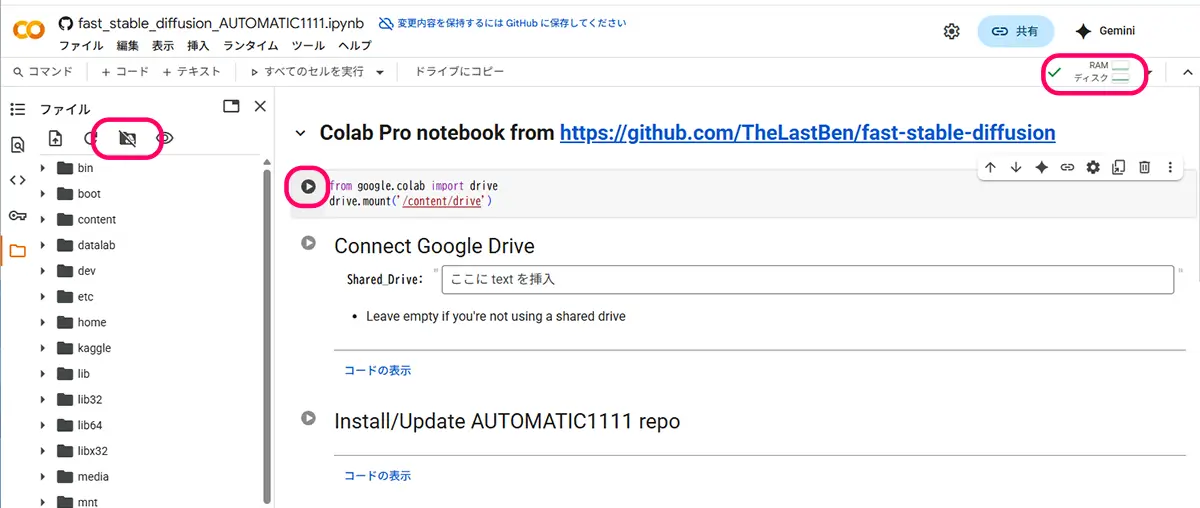Open the runtime connection dropdown arrow
Screen dimensions: 1200x508
click(1151, 72)
